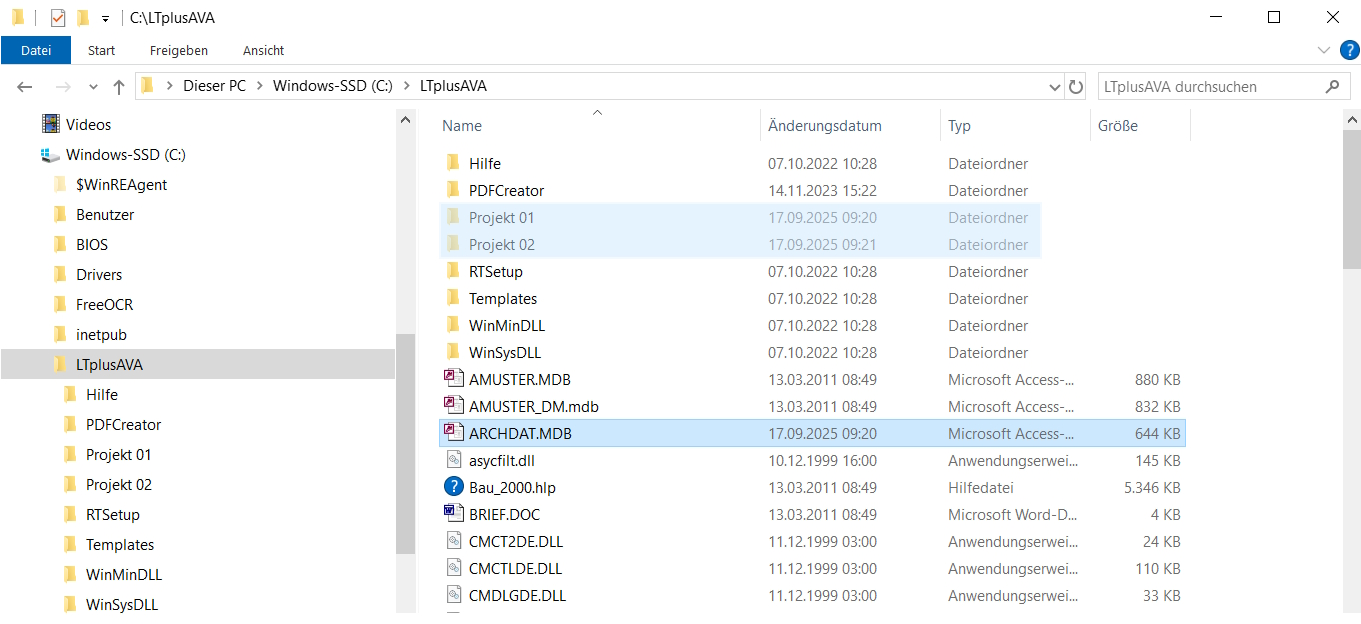Expand the address bar history dropdown
This screenshot has height=624, width=1361.
pos(1054,87)
